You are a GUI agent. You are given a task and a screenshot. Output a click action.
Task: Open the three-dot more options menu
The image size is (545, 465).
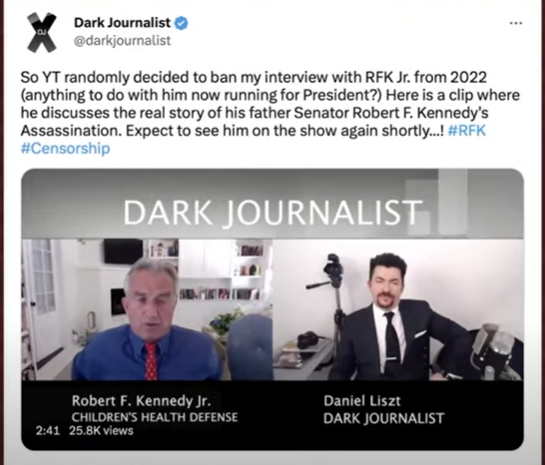516,23
